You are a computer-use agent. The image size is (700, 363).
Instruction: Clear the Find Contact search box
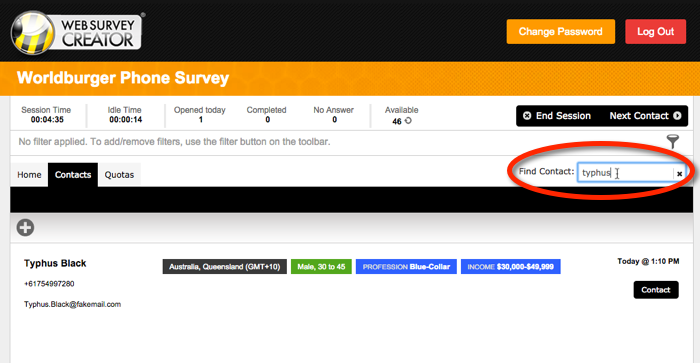coord(679,174)
